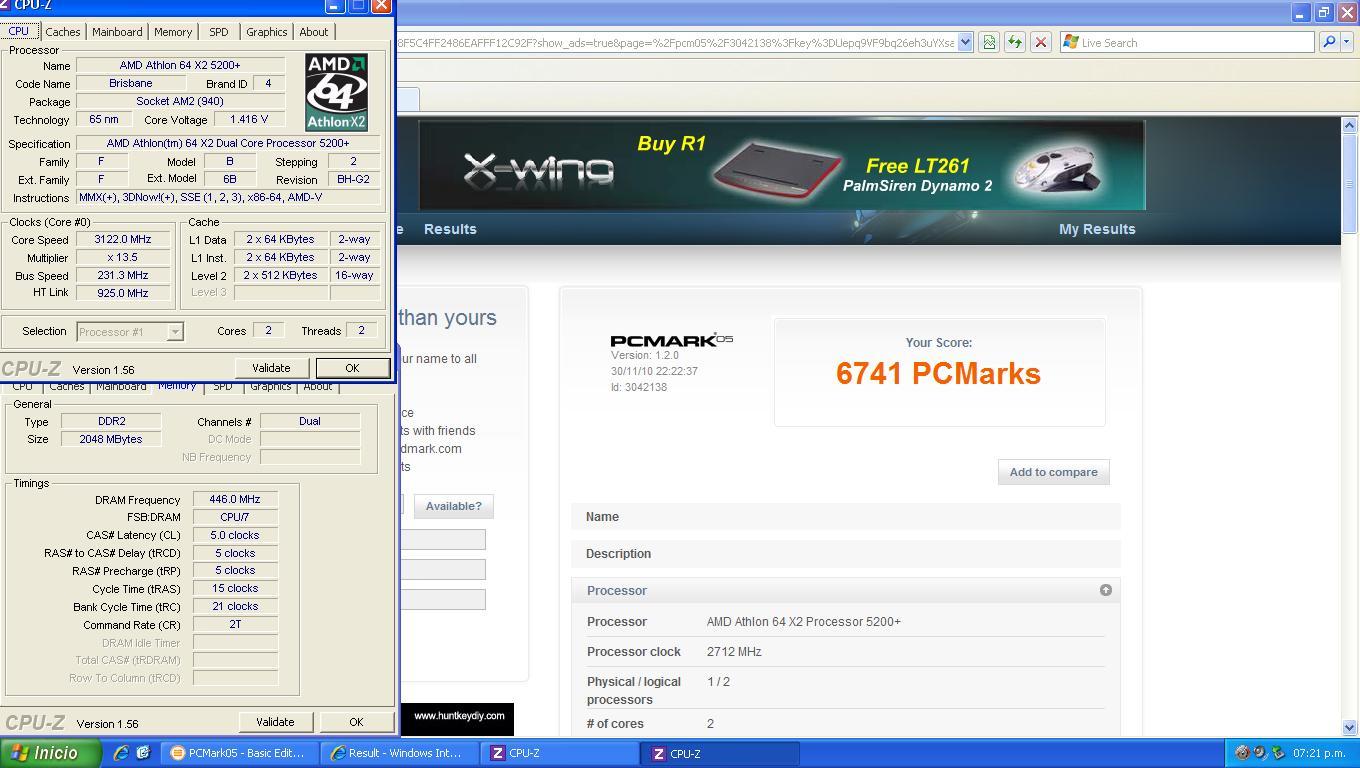The image size is (1360, 768).
Task: Click the taskbar clock showing 07:21 p.m.
Action: tap(1319, 753)
